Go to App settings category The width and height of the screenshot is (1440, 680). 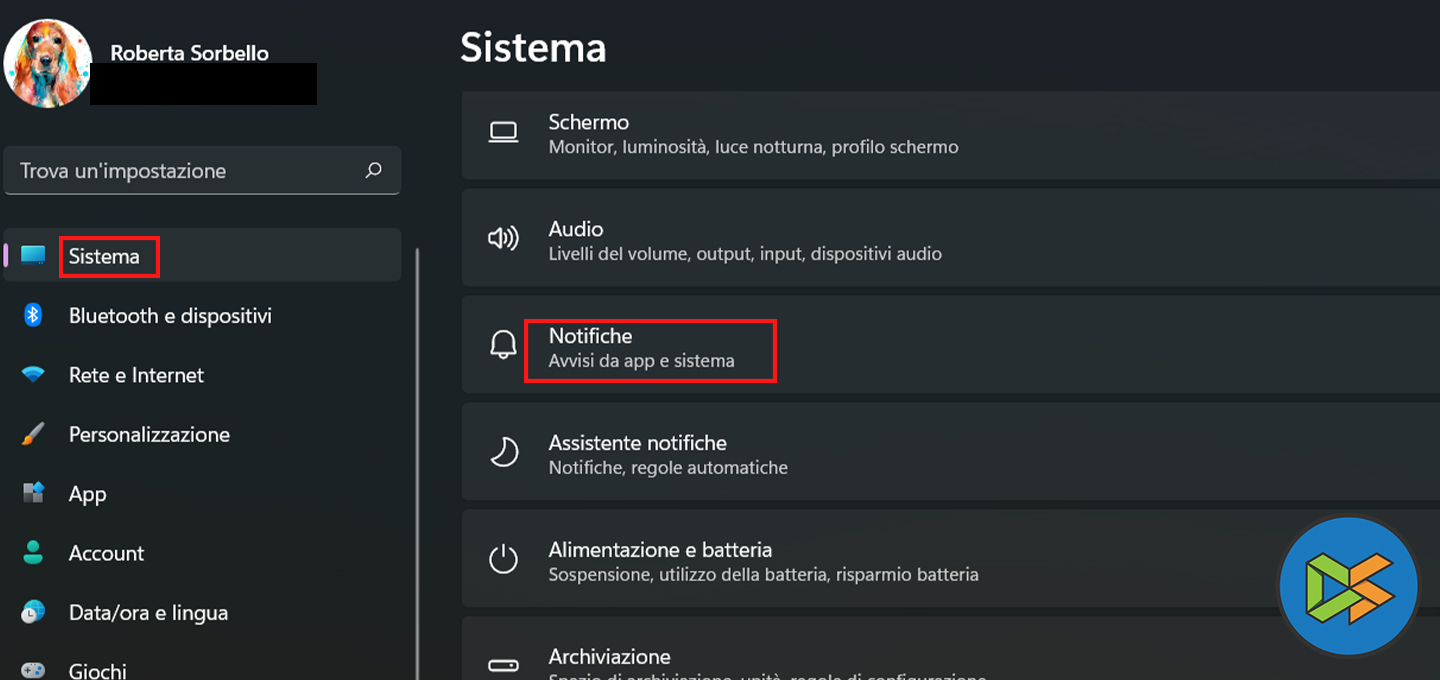[87, 494]
